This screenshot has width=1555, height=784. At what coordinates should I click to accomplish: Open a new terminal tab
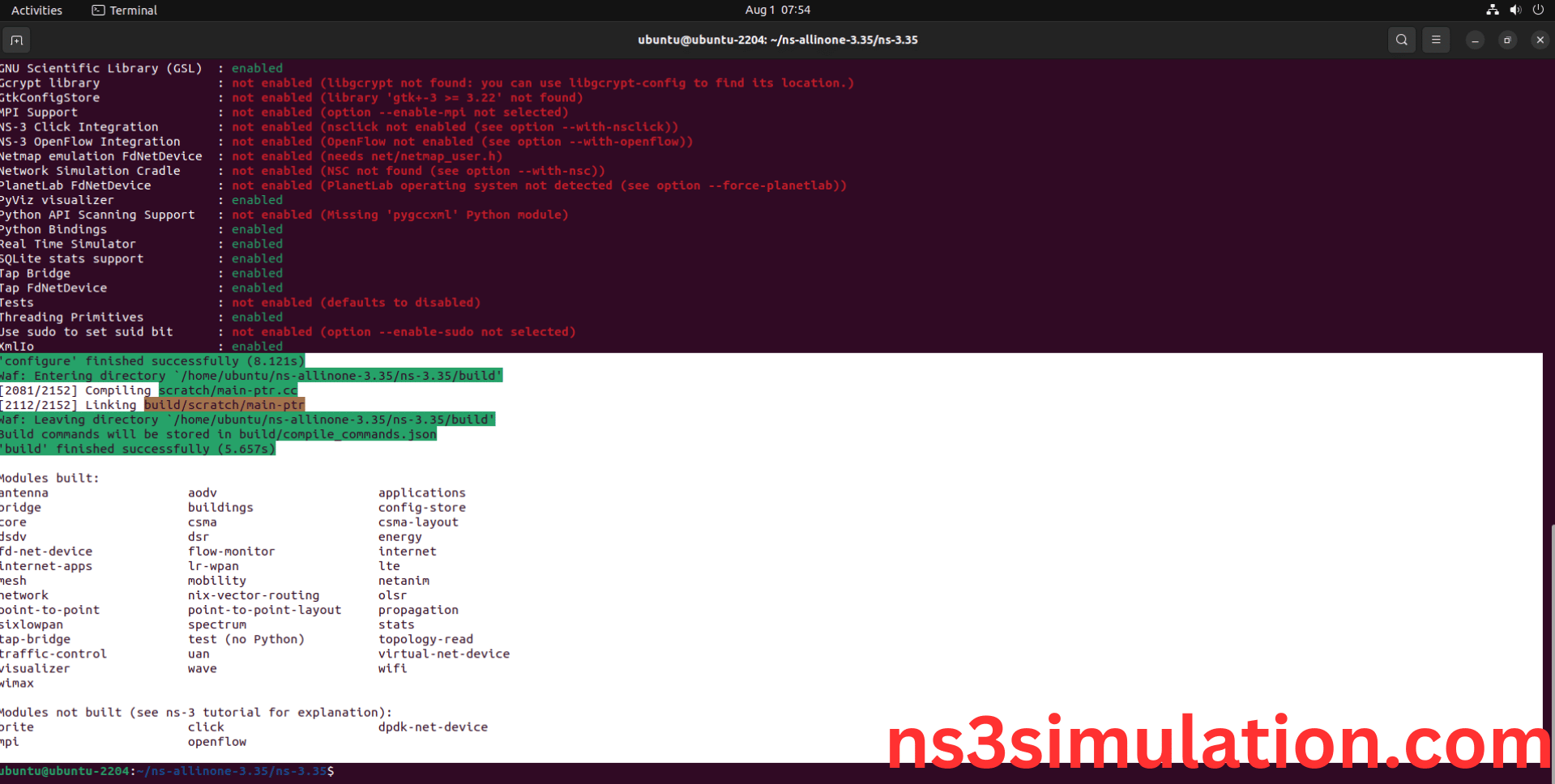[16, 40]
